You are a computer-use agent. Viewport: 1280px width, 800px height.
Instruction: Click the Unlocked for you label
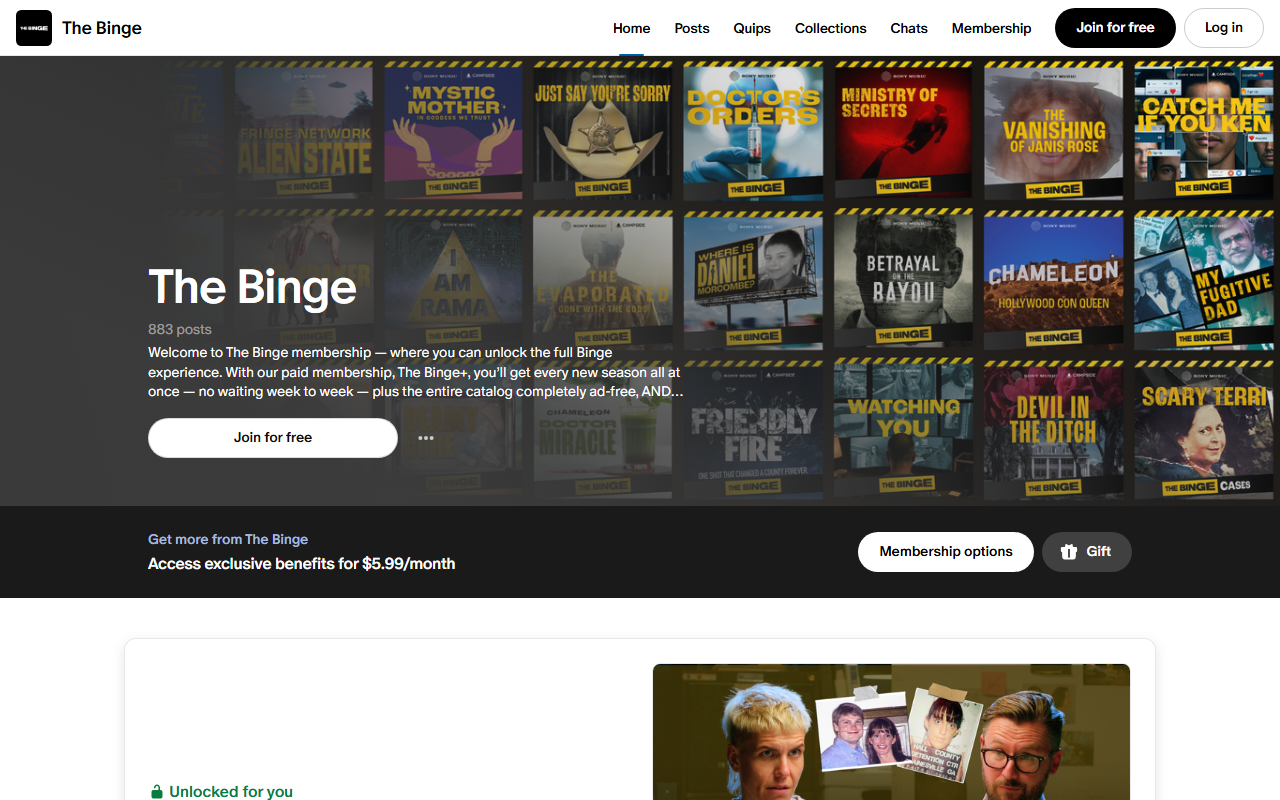[x=231, y=792]
